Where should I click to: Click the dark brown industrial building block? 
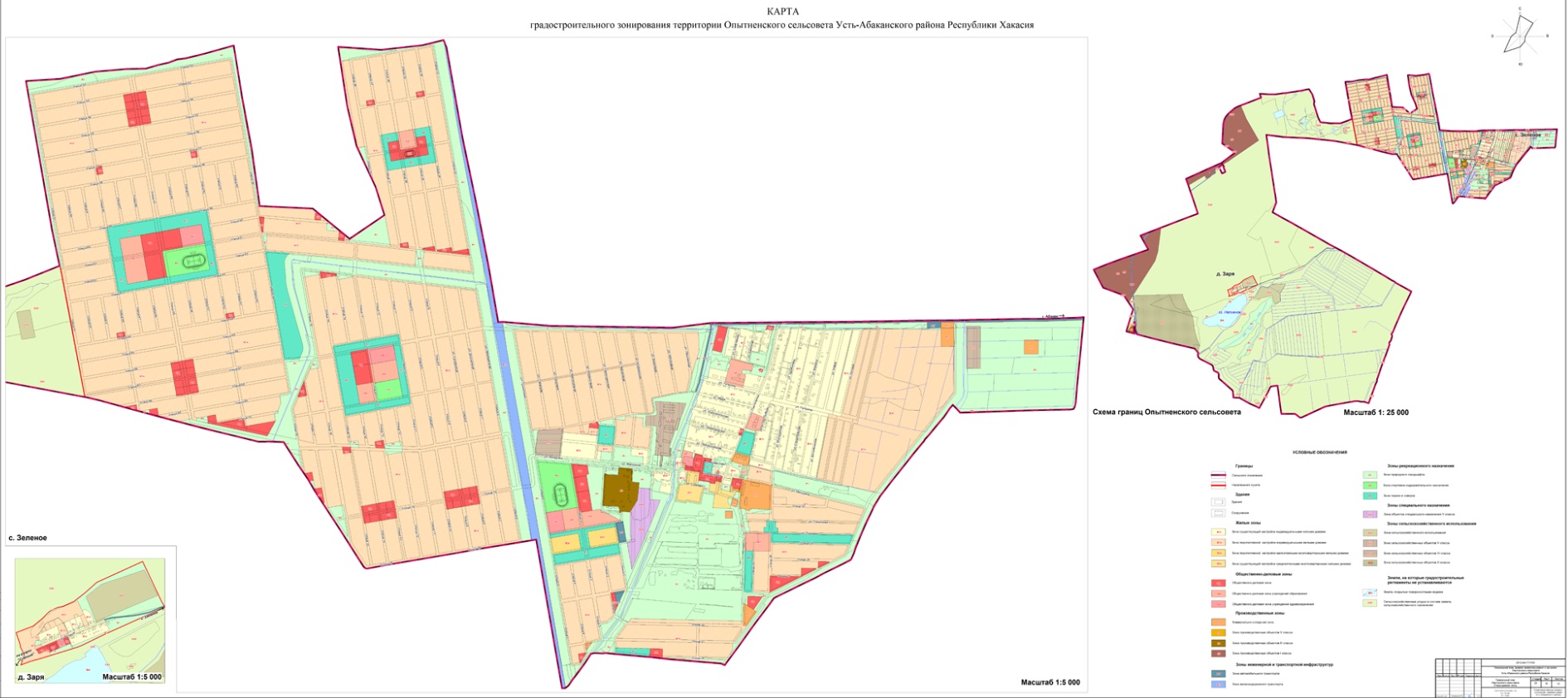pos(620,491)
